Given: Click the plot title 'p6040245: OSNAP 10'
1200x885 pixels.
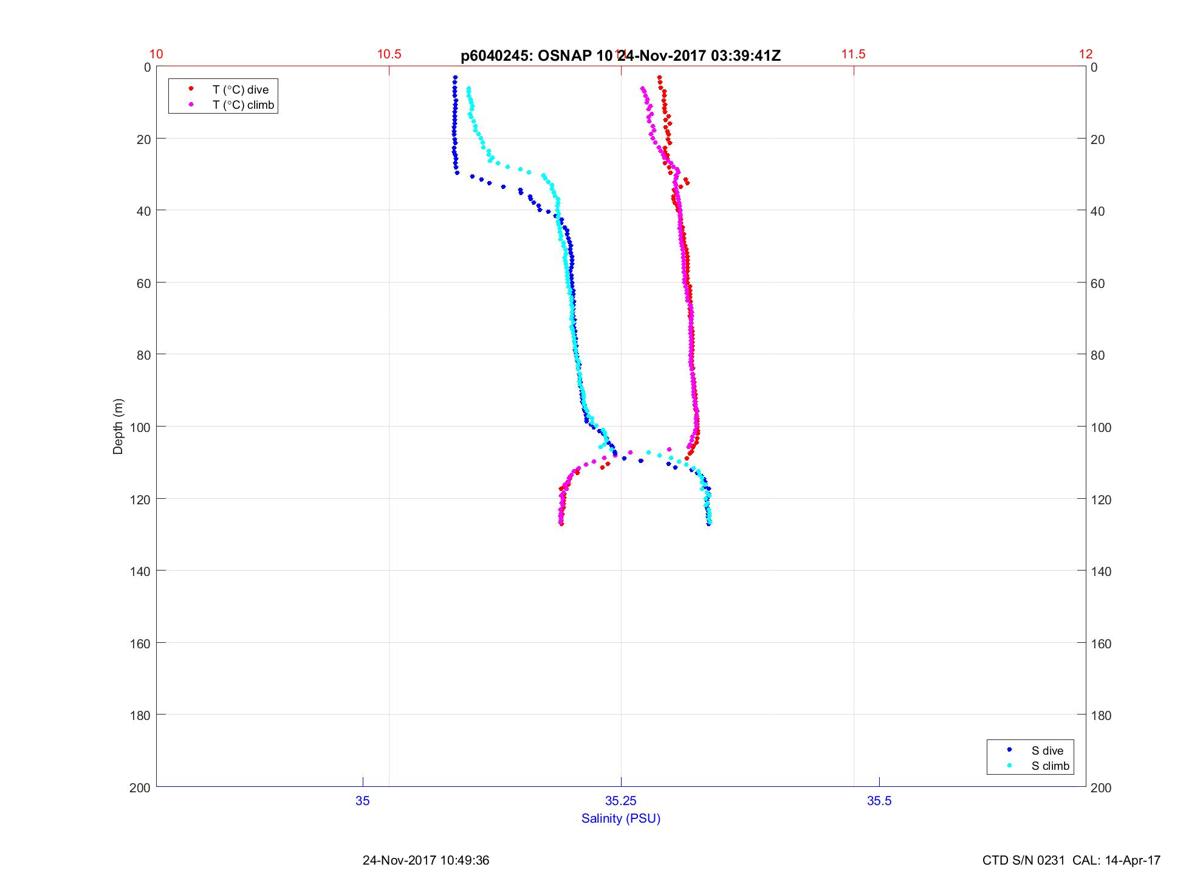Looking at the screenshot, I should click(x=536, y=56).
